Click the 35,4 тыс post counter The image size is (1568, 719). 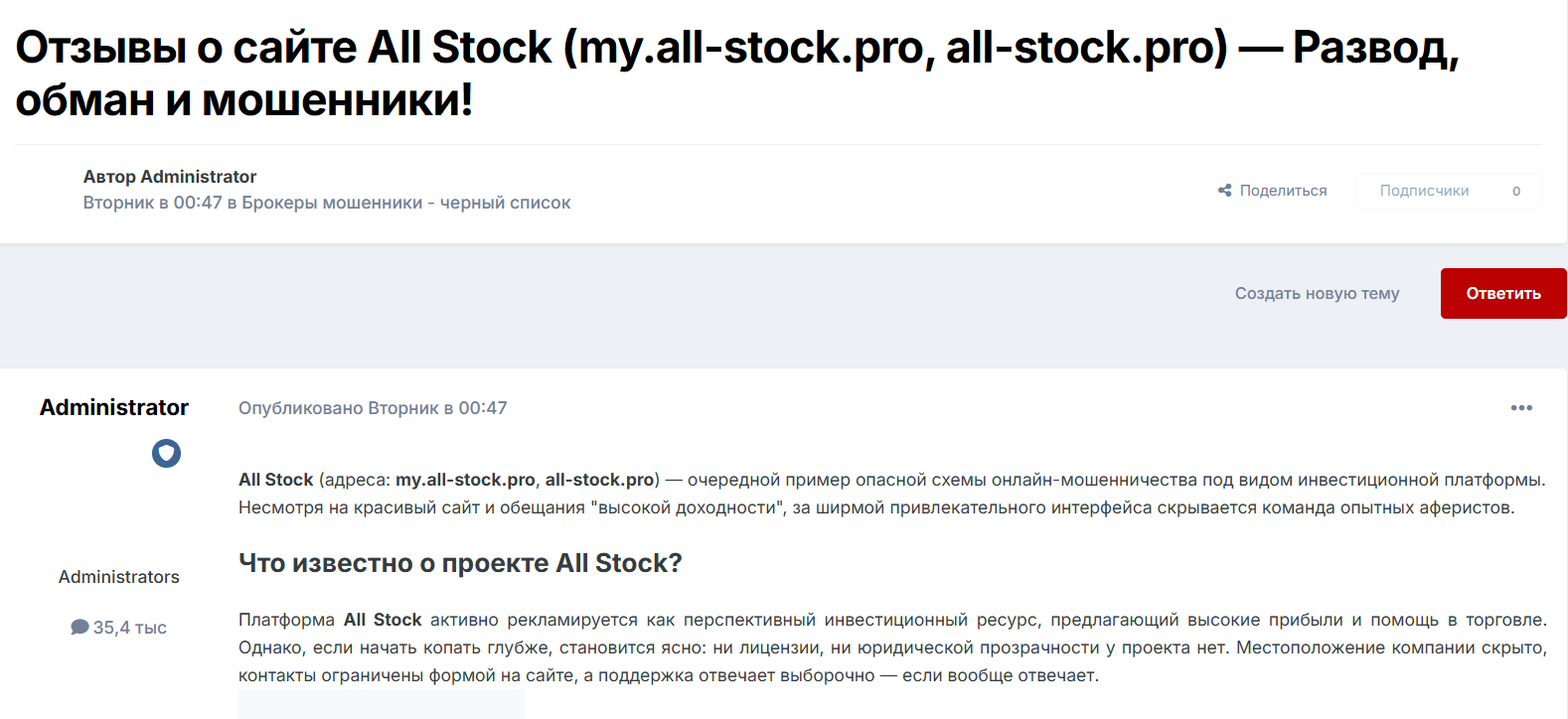pyautogui.click(x=118, y=627)
